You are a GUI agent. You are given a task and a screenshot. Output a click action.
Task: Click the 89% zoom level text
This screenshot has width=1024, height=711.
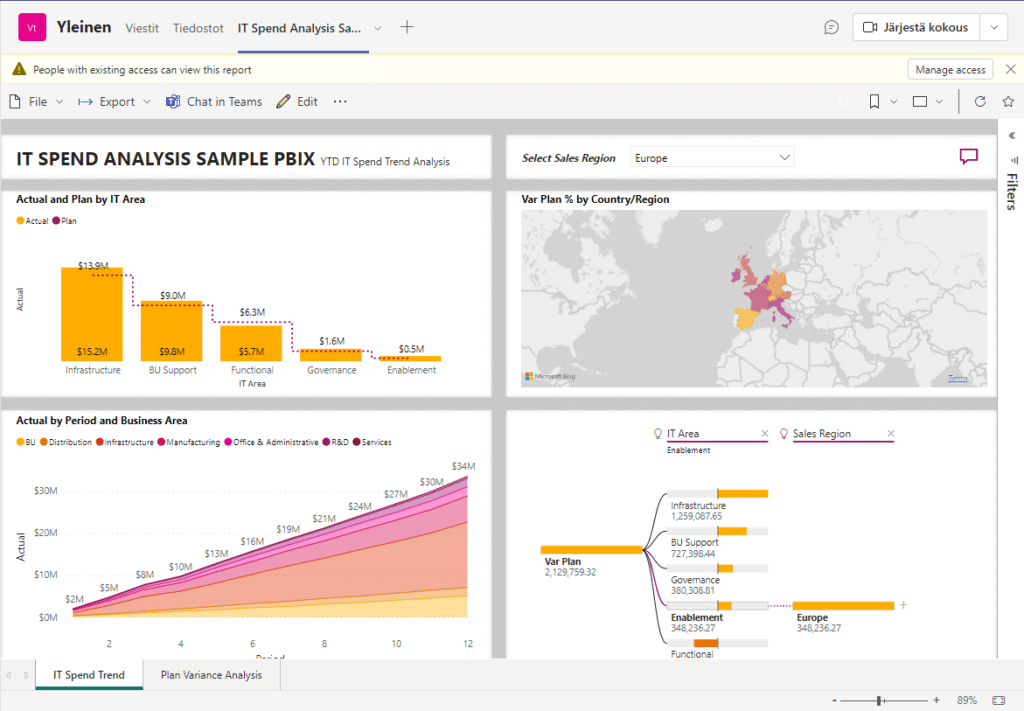[967, 700]
